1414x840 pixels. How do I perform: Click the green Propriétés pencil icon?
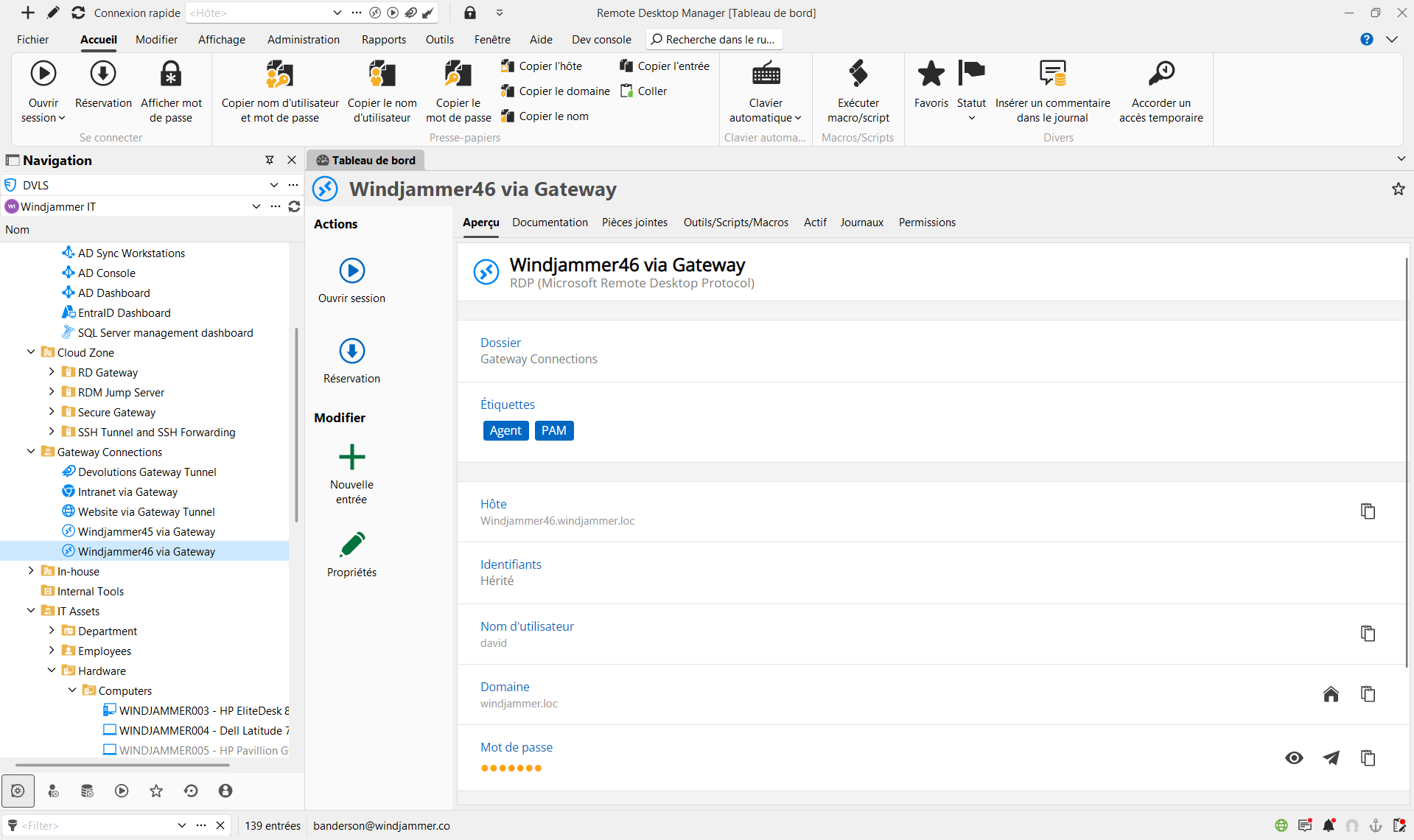(x=351, y=545)
